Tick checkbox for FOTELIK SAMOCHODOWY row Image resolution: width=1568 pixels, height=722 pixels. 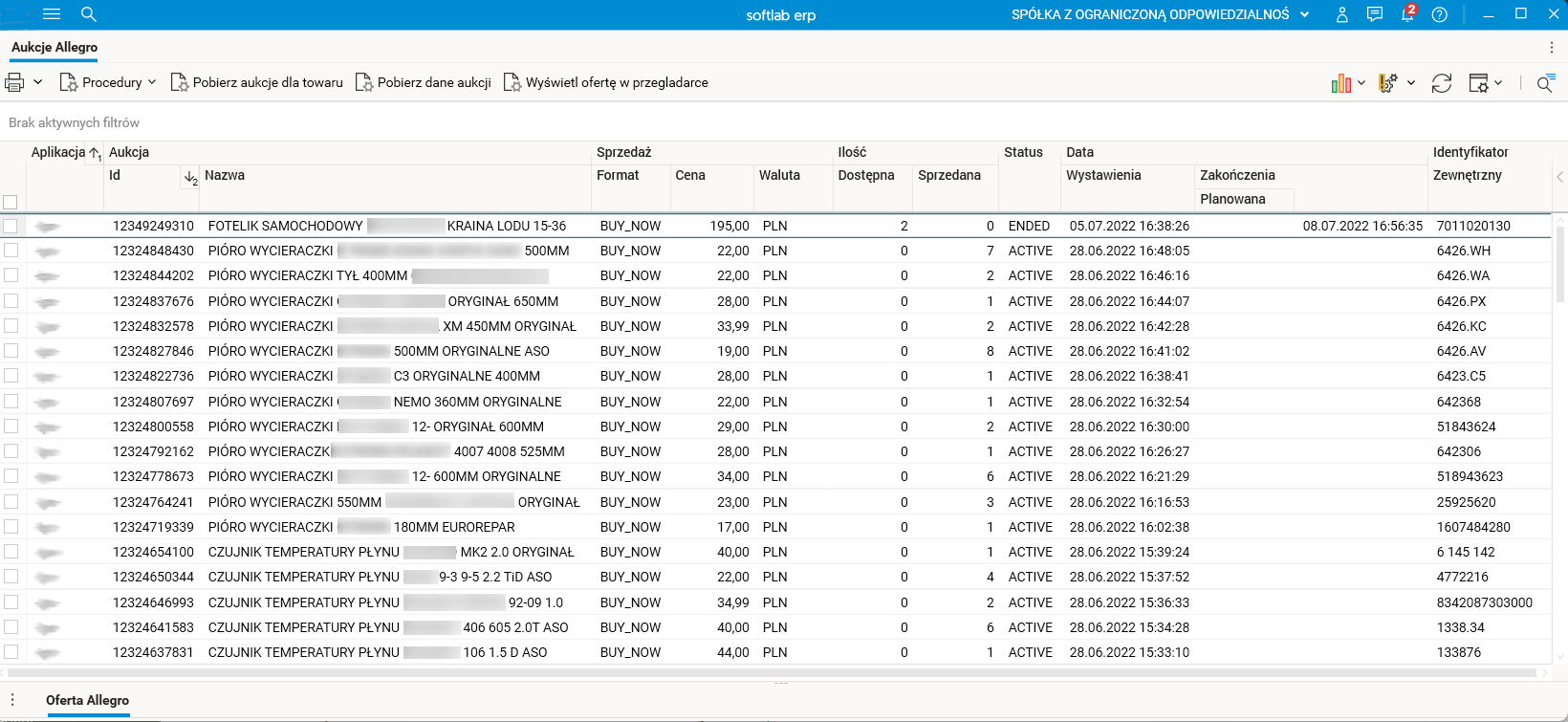point(11,226)
